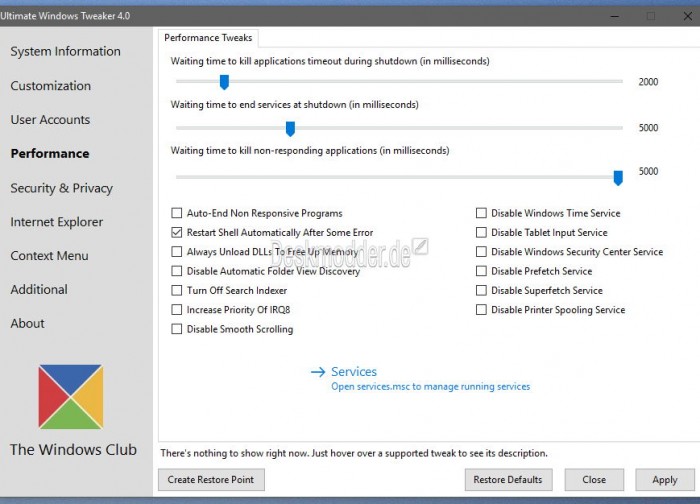This screenshot has width=700, height=504.
Task: Open User Accounts section
Action: click(50, 120)
